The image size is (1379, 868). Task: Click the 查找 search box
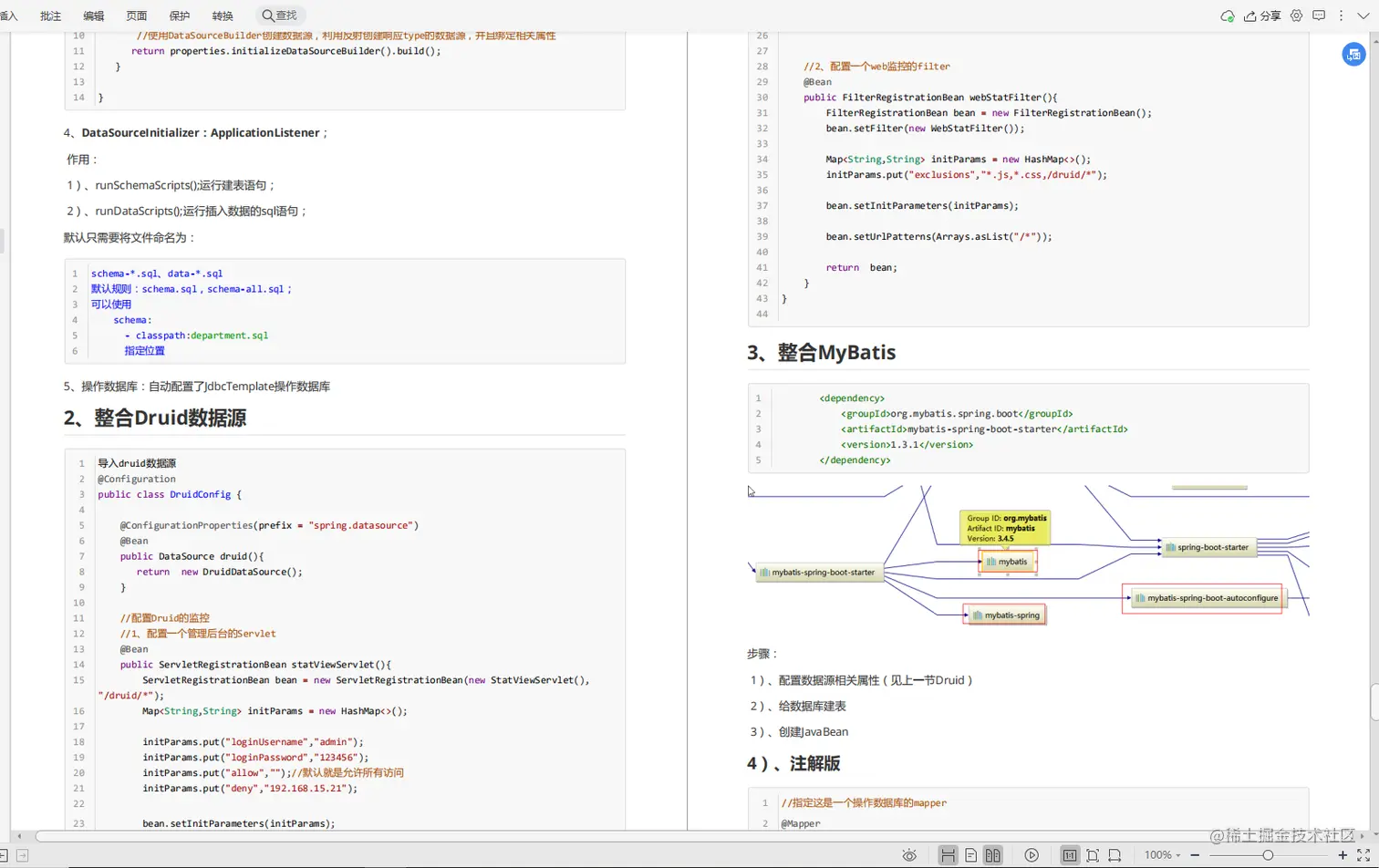pyautogui.click(x=280, y=15)
